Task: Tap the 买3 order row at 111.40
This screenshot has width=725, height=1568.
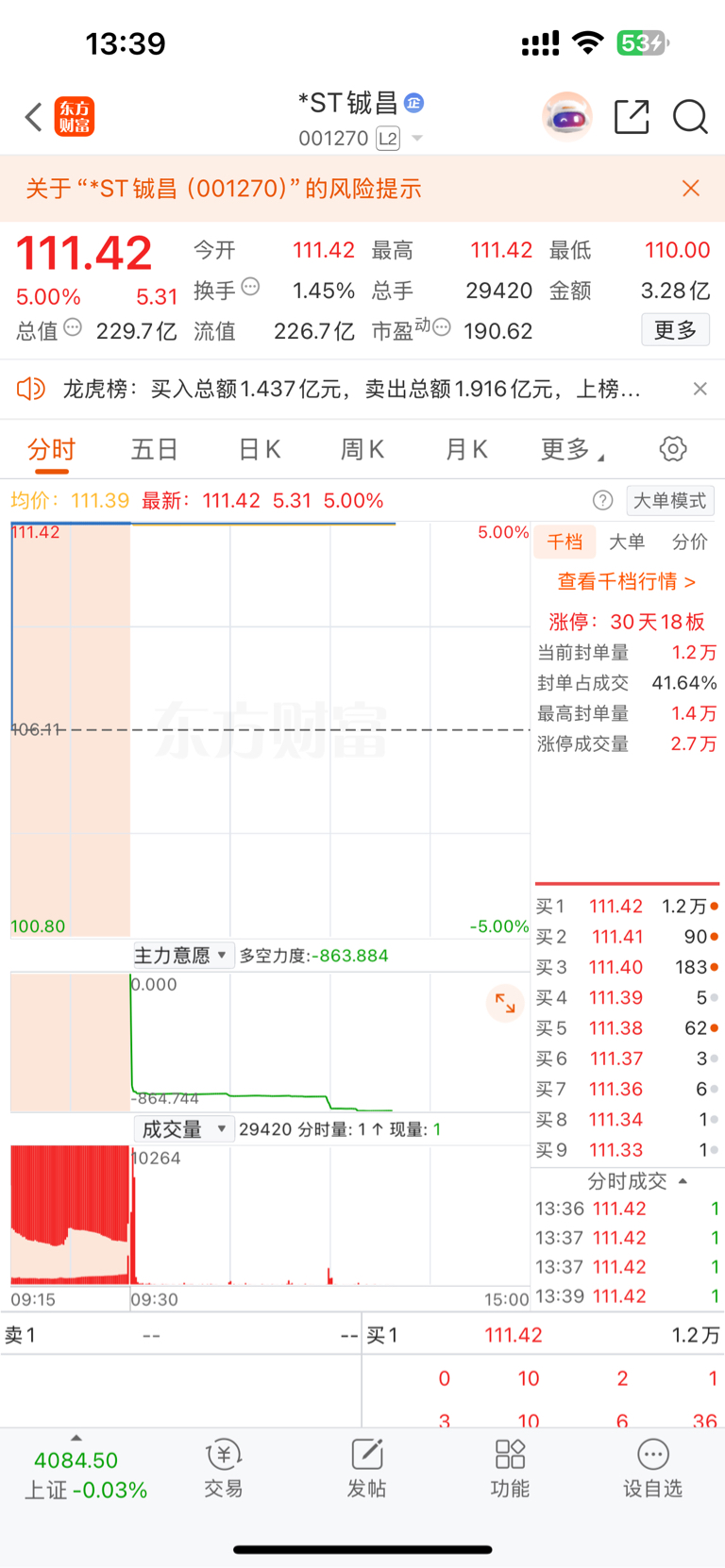Action: tap(627, 967)
